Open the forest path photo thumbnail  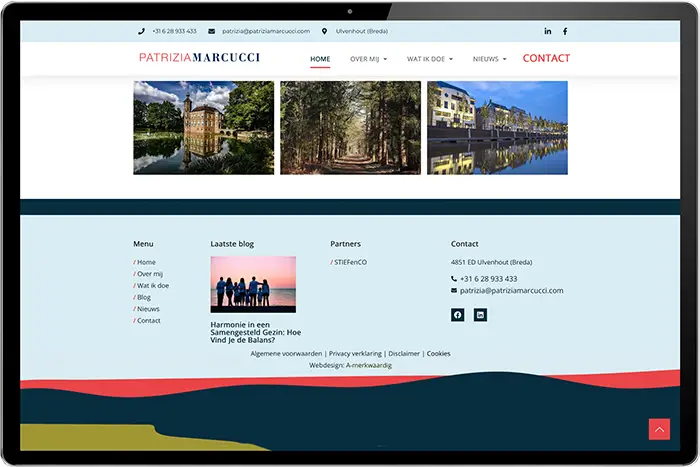point(350,128)
